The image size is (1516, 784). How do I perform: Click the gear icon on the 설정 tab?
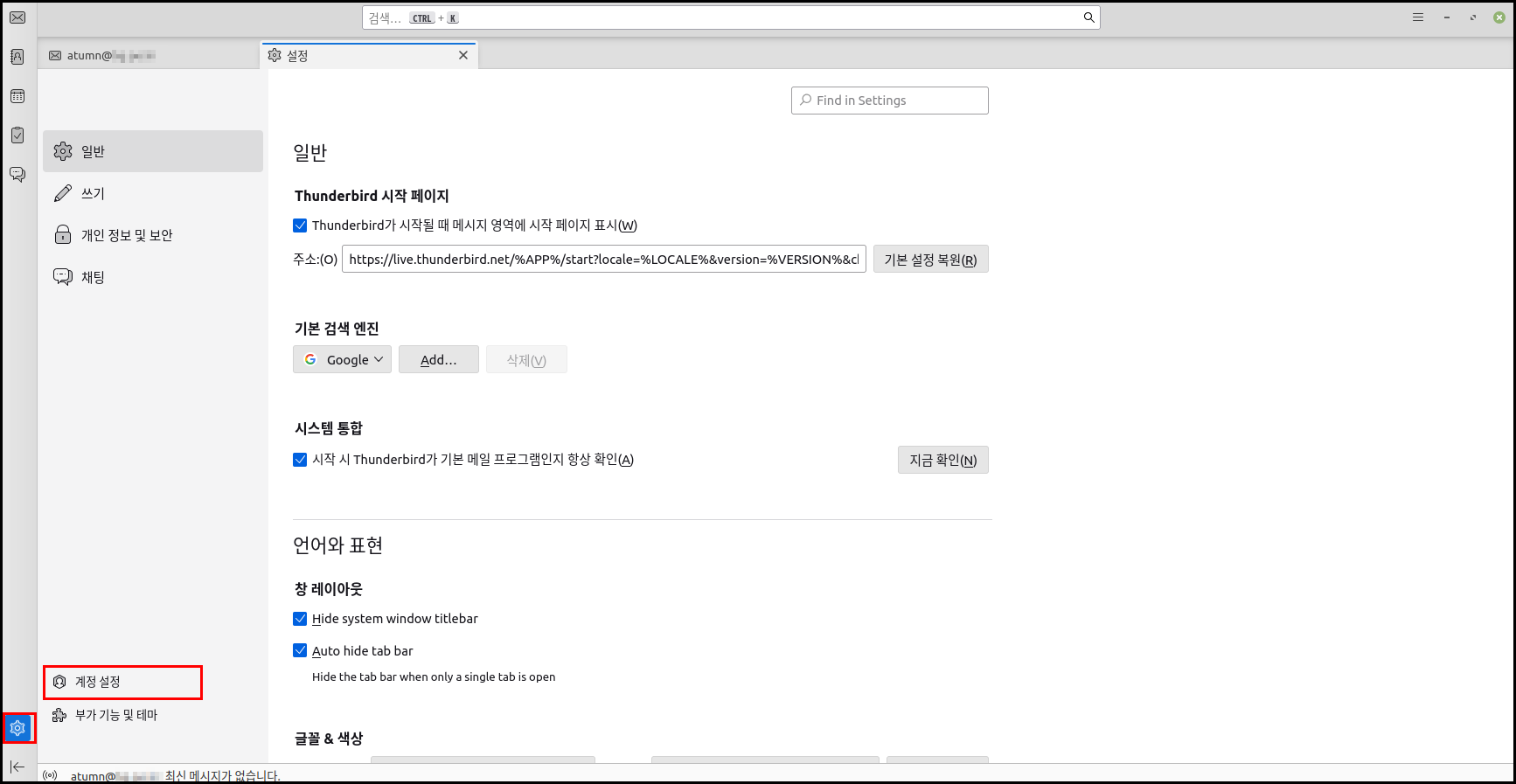tap(275, 55)
